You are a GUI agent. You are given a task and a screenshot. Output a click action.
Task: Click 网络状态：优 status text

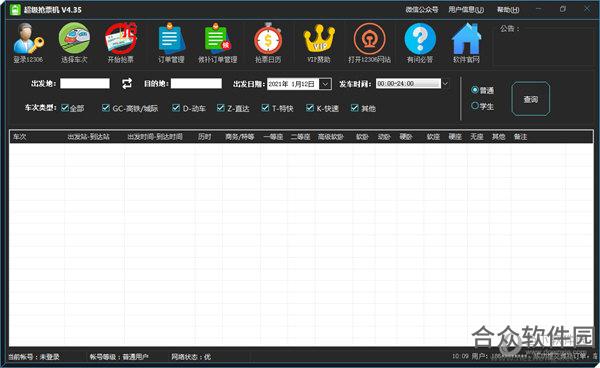pos(191,357)
